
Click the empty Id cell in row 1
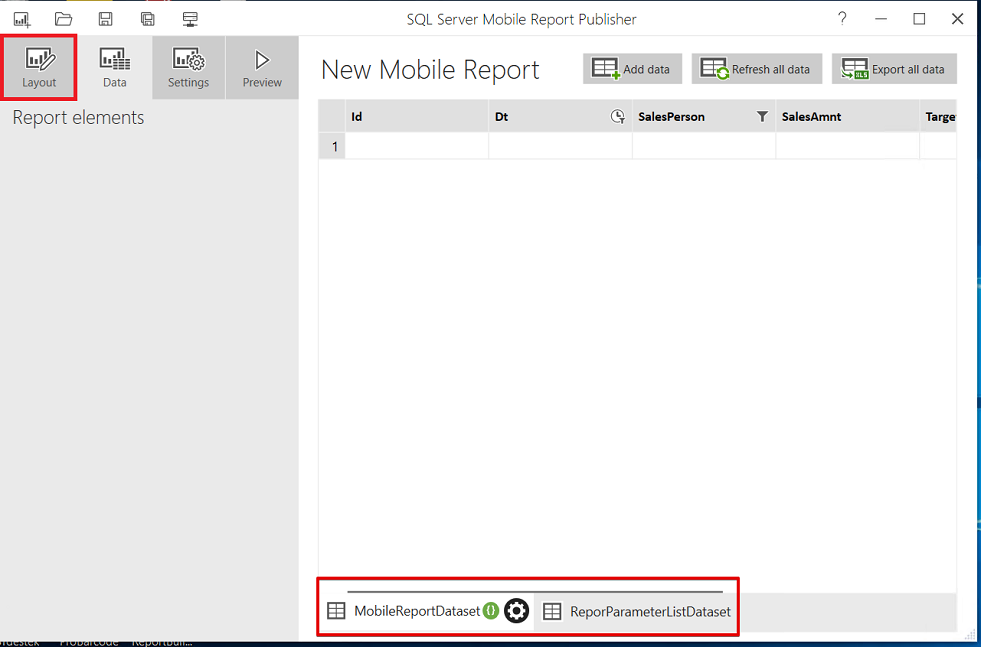coord(417,146)
